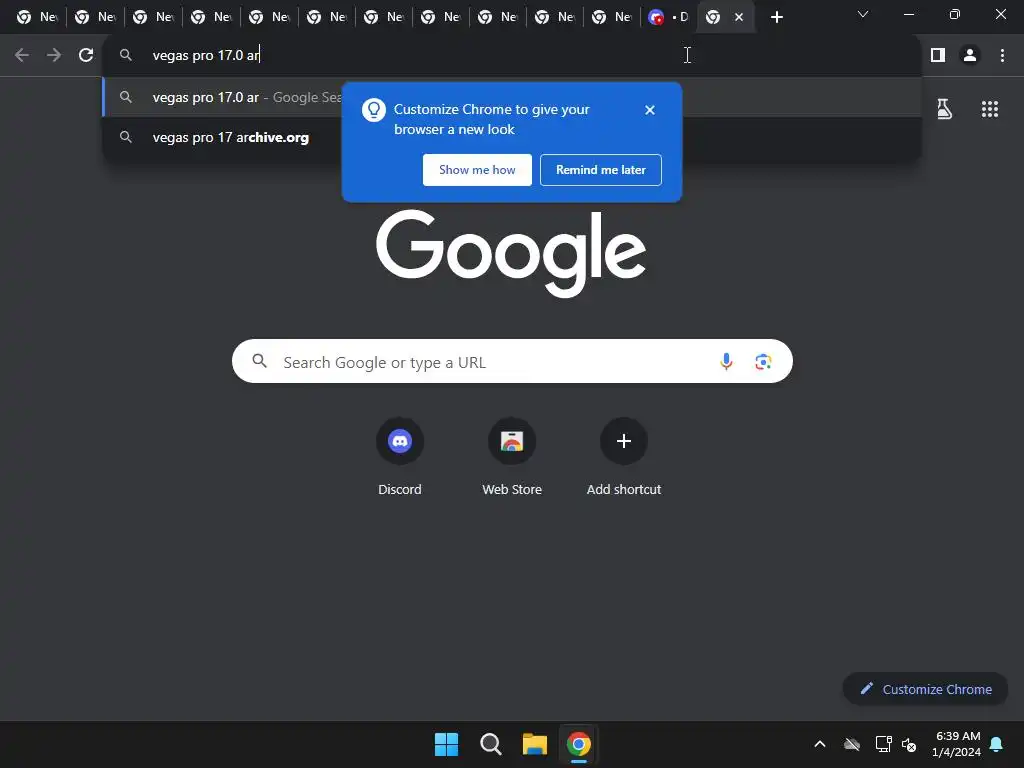The image size is (1024, 768).
Task: Open the Web Store shortcut
Action: click(512, 456)
